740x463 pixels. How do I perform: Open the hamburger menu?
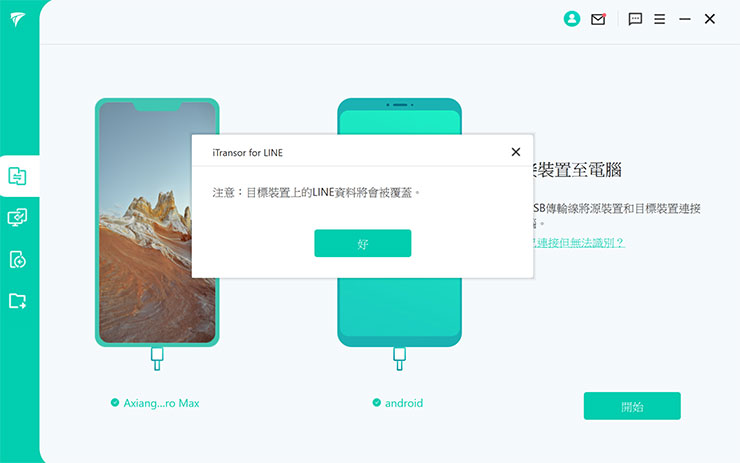(x=660, y=19)
